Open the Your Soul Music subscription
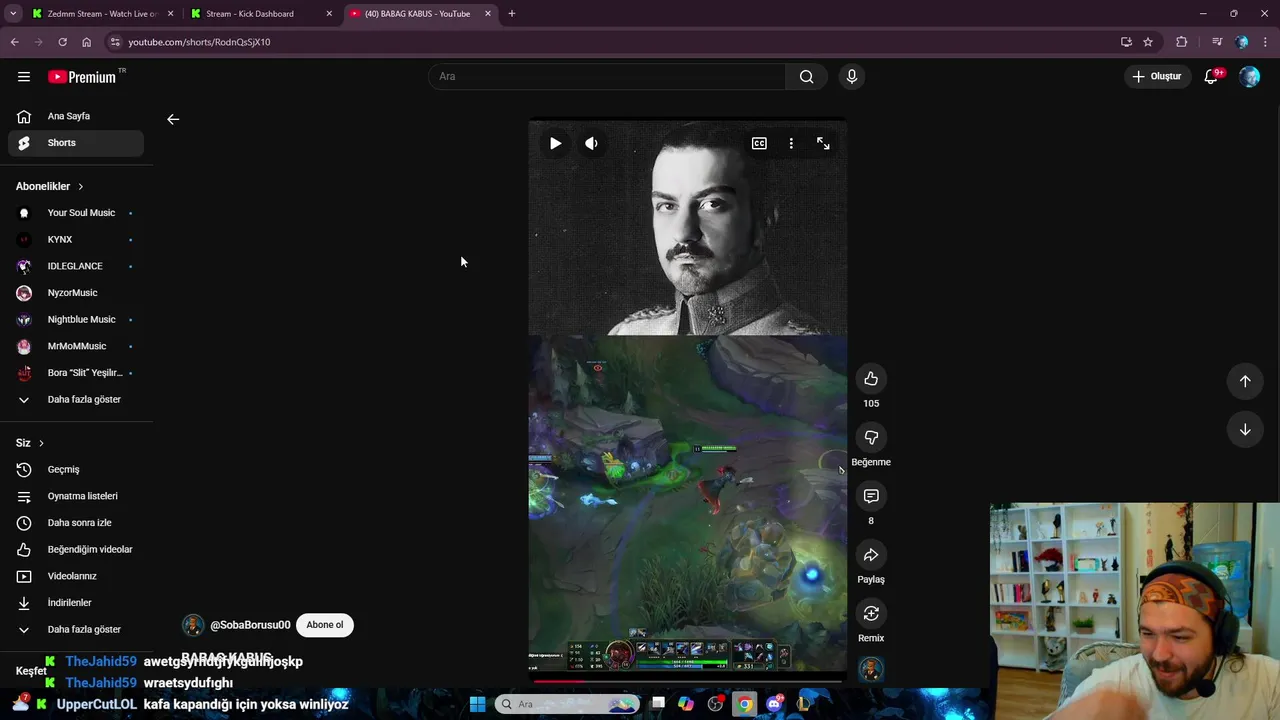 coord(76,213)
